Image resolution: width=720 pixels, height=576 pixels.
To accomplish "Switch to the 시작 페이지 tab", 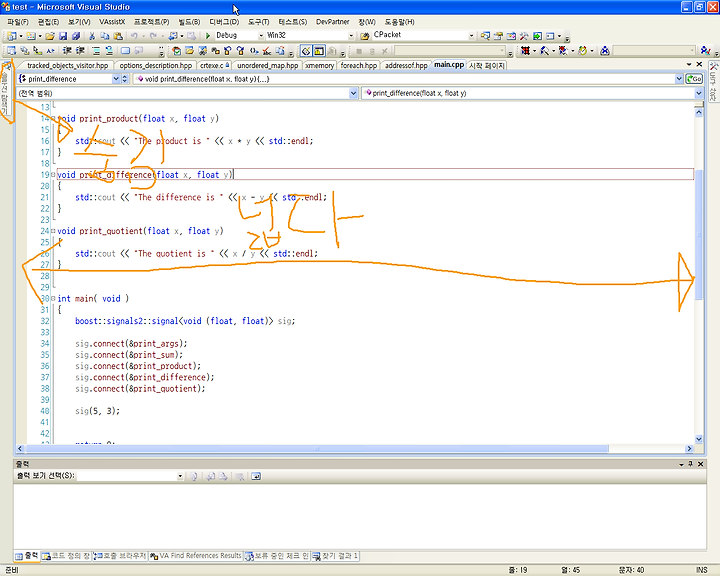I will click(487, 65).
